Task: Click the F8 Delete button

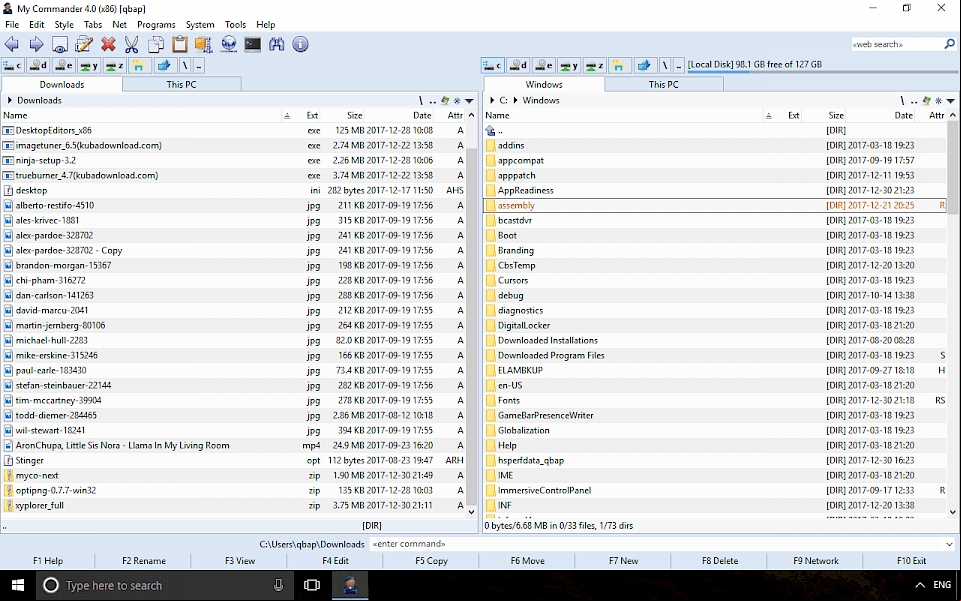Action: click(x=720, y=561)
